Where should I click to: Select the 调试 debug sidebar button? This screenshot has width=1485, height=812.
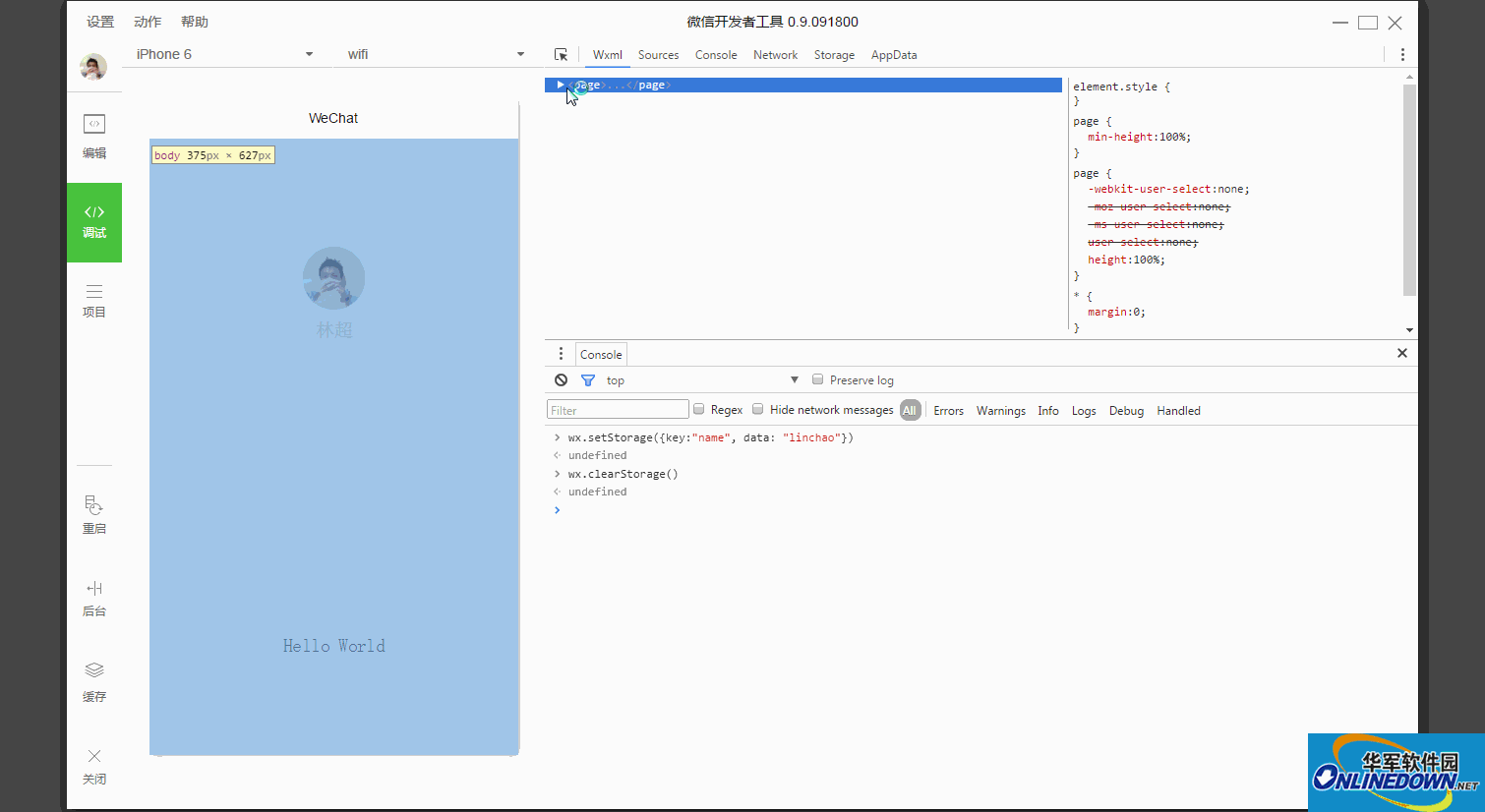tap(94, 222)
